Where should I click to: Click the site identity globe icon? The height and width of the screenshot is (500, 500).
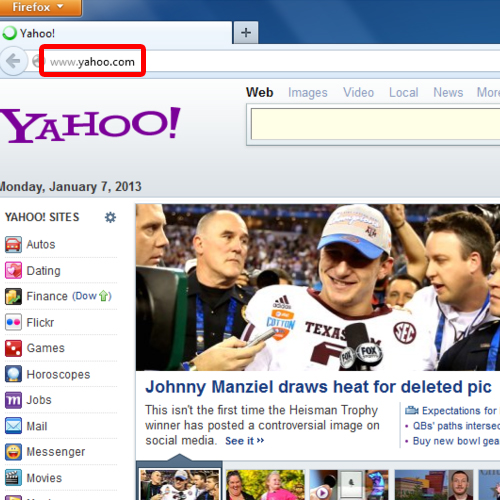click(37, 61)
